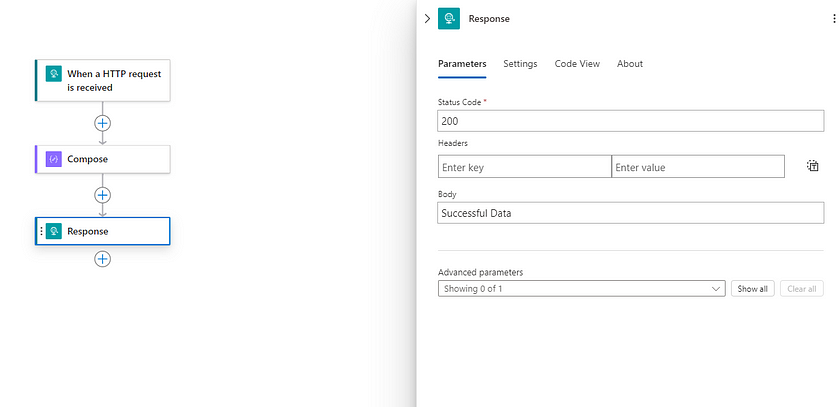Open the Response node's drag handle menu
Image resolution: width=840 pixels, height=407 pixels.
pos(41,231)
